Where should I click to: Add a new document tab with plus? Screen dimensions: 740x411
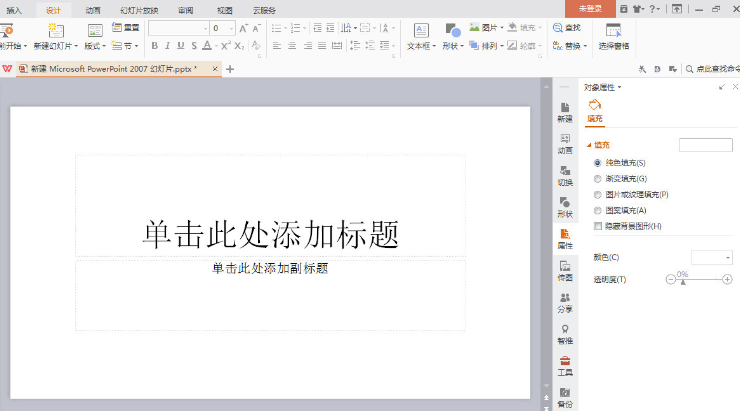pos(230,69)
